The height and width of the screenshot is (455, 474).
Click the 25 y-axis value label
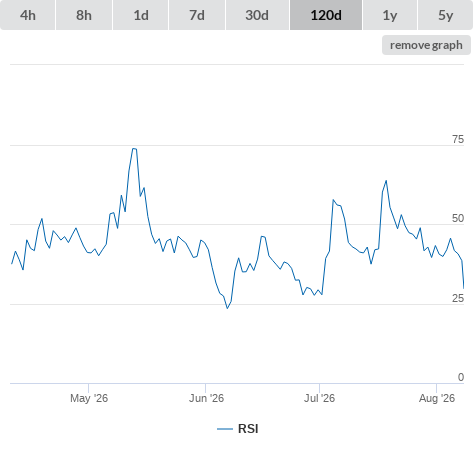[x=458, y=298]
